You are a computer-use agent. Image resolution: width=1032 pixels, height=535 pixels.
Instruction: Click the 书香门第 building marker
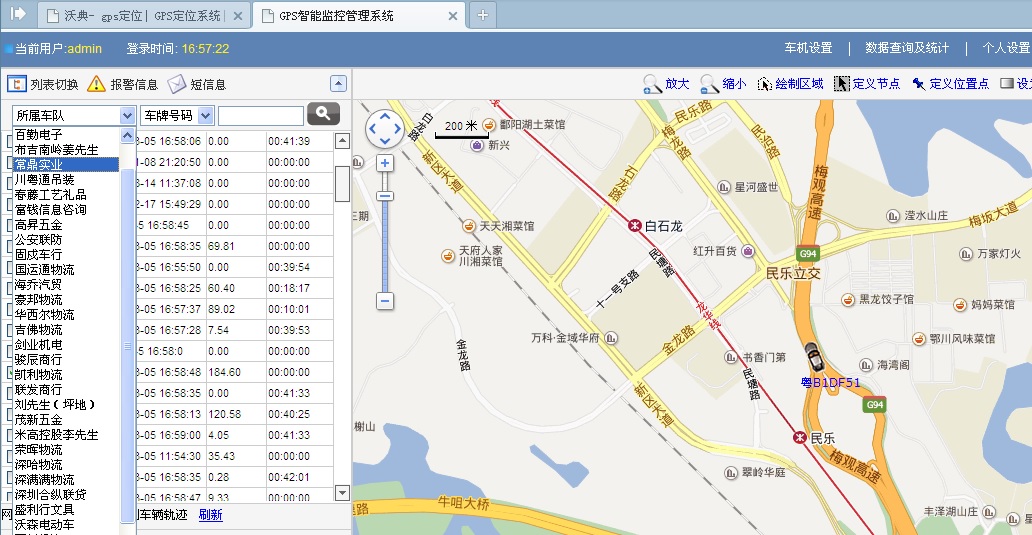731,357
